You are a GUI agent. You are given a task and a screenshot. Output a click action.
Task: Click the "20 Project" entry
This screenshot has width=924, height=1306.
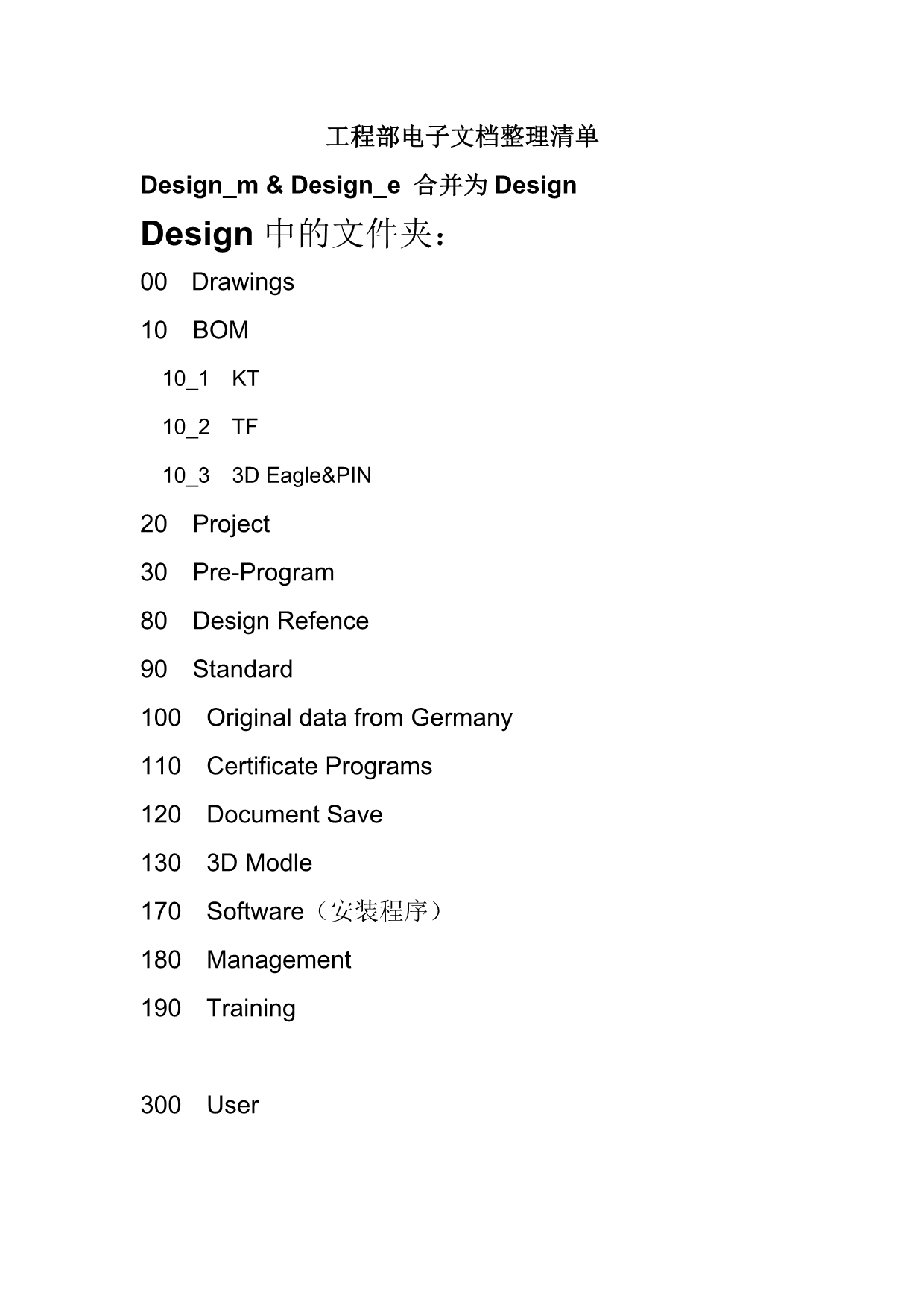tap(205, 524)
